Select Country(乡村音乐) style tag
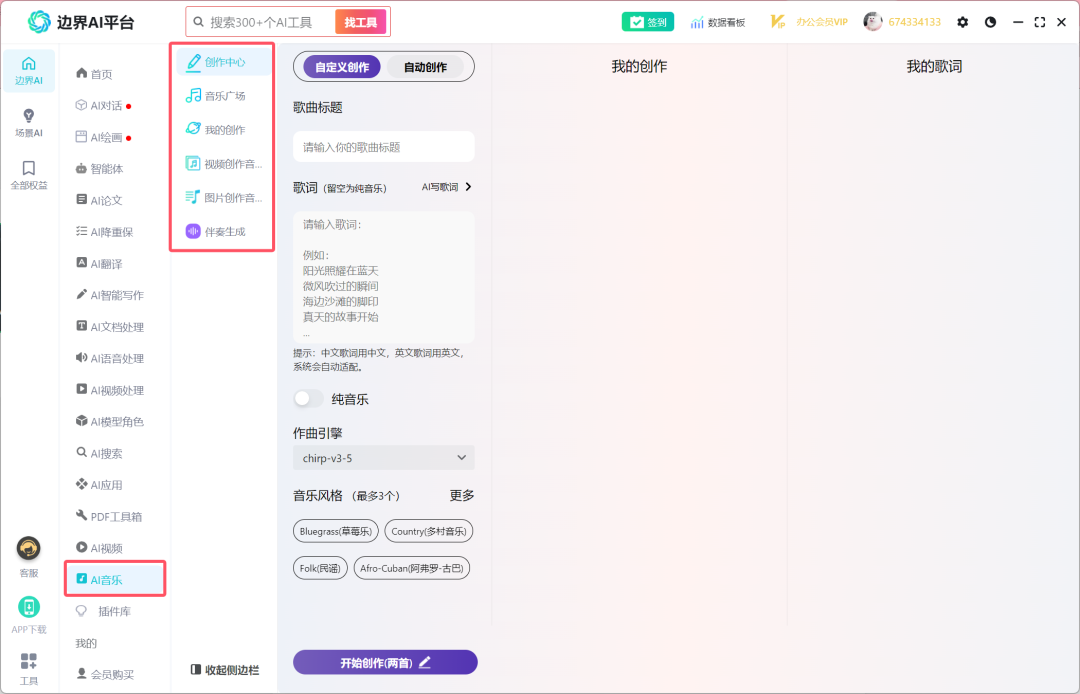The height and width of the screenshot is (694, 1080). [428, 531]
